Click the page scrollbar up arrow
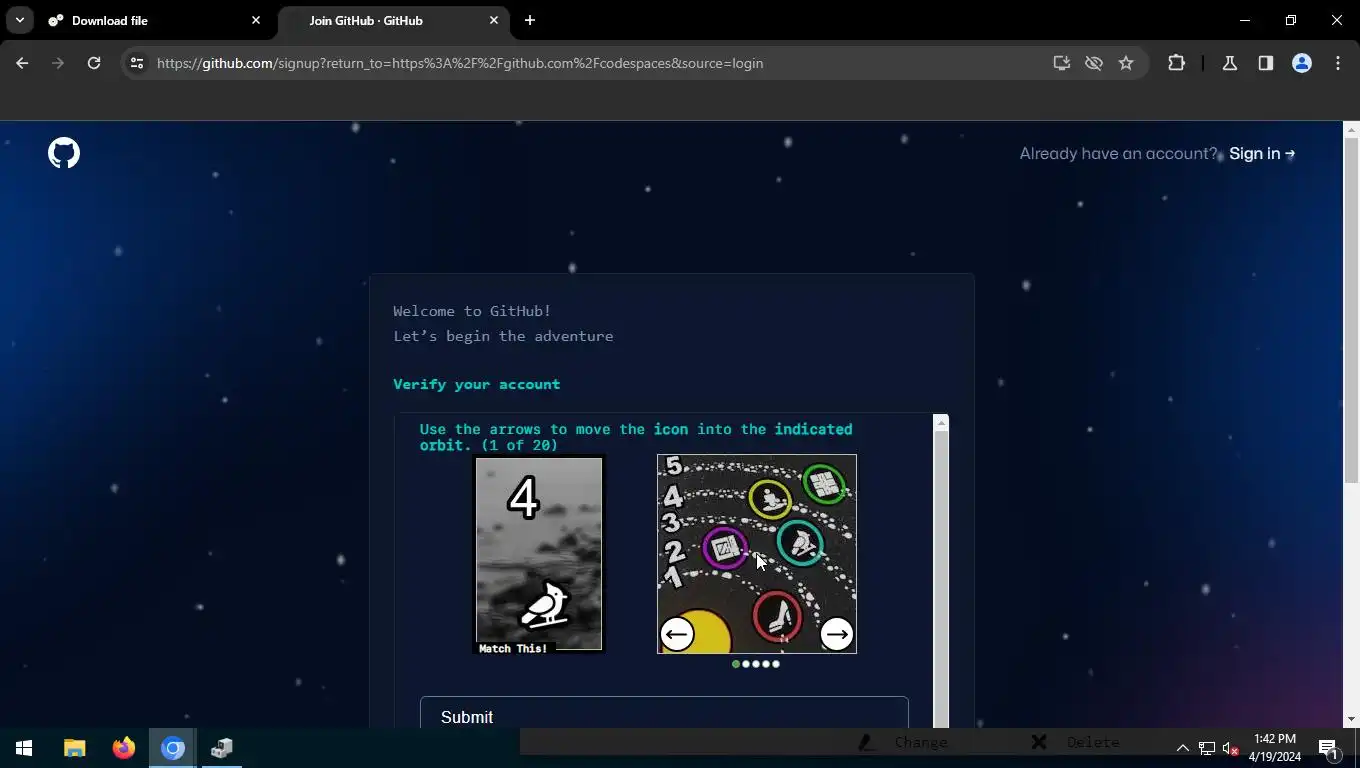The image size is (1360, 768). (x=1351, y=129)
